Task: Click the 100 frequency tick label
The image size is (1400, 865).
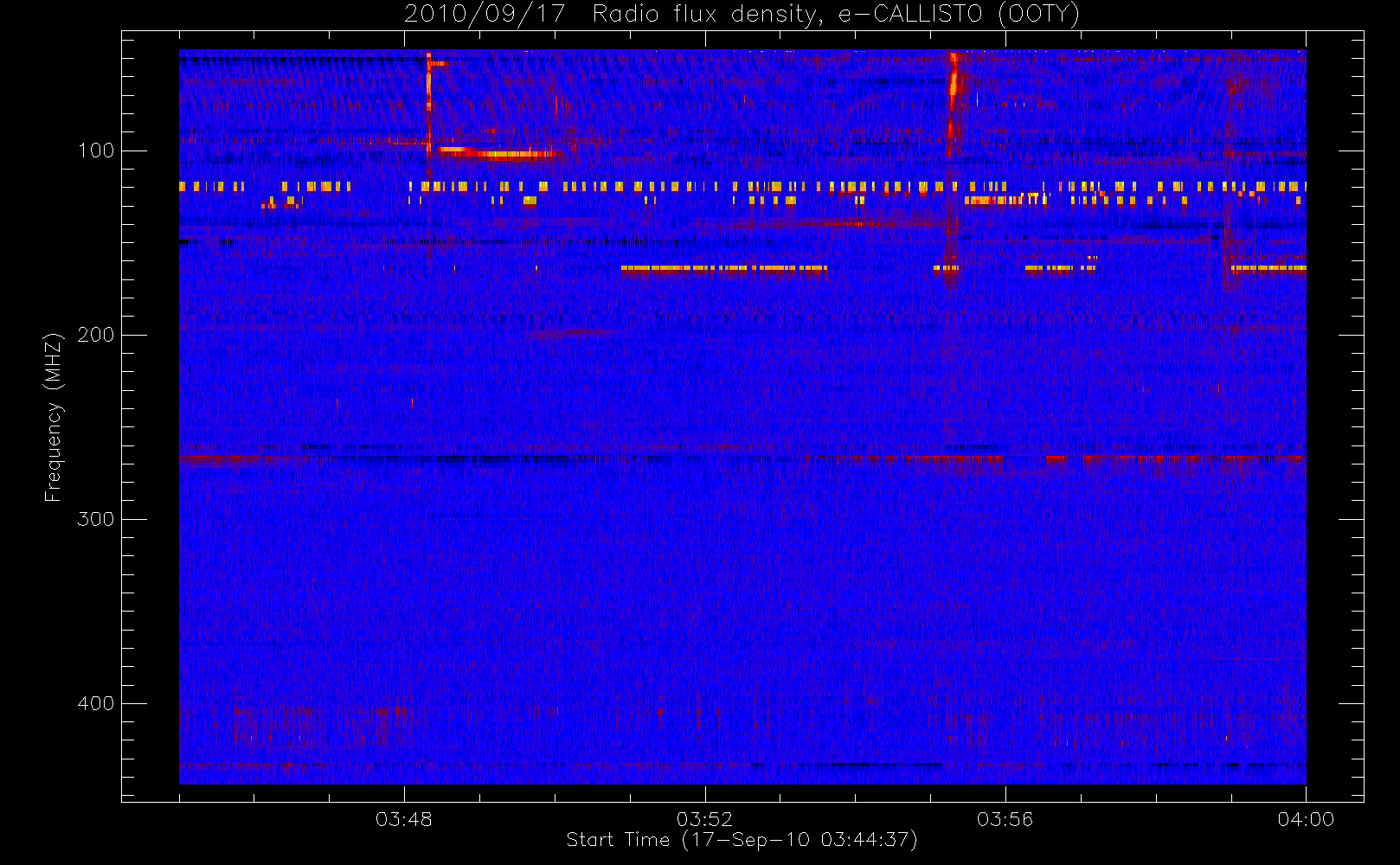Action: (96, 151)
